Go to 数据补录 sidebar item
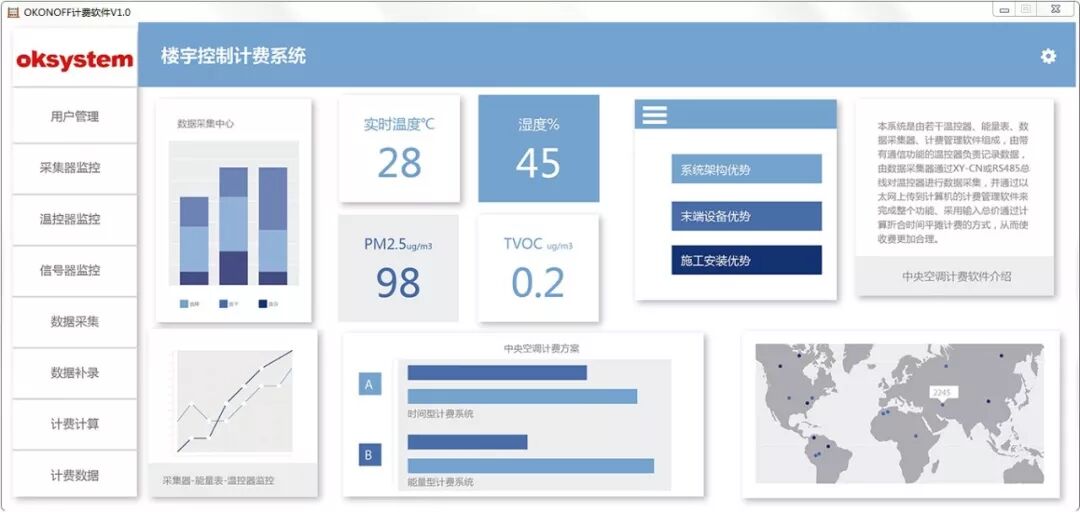The width and height of the screenshot is (1080, 512). pos(74,373)
